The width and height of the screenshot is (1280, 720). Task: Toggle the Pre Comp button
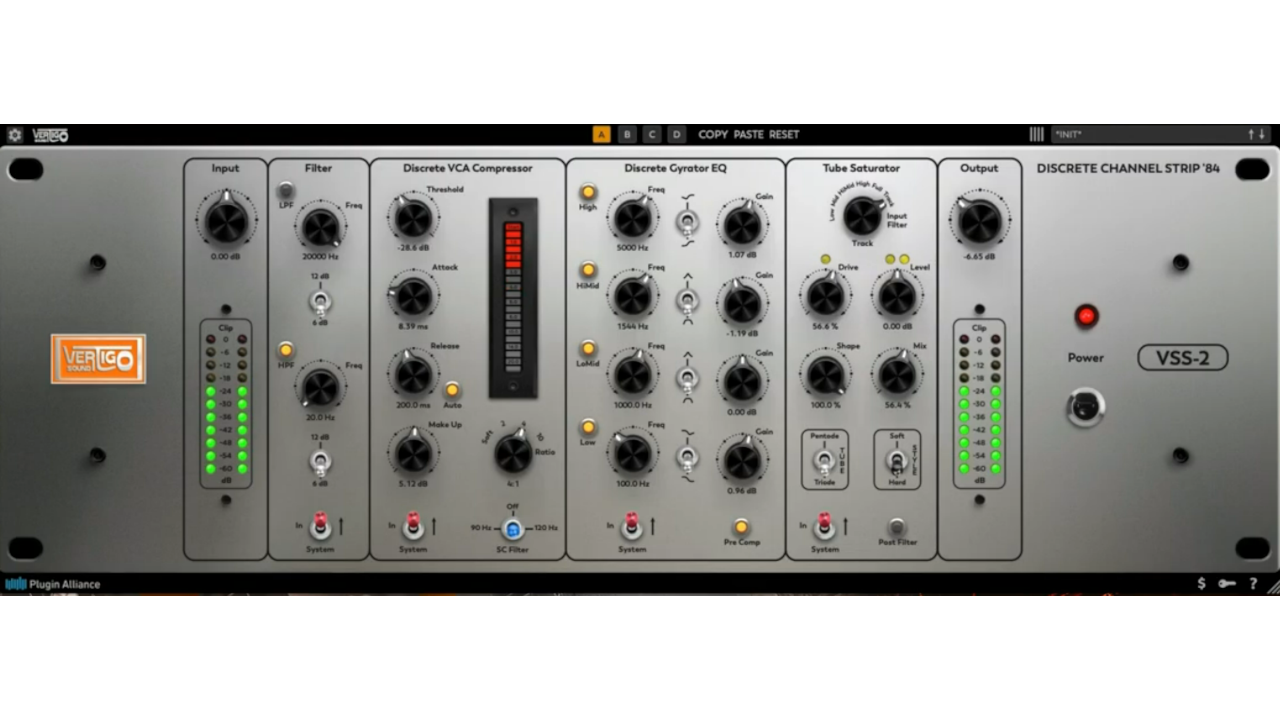pos(741,526)
